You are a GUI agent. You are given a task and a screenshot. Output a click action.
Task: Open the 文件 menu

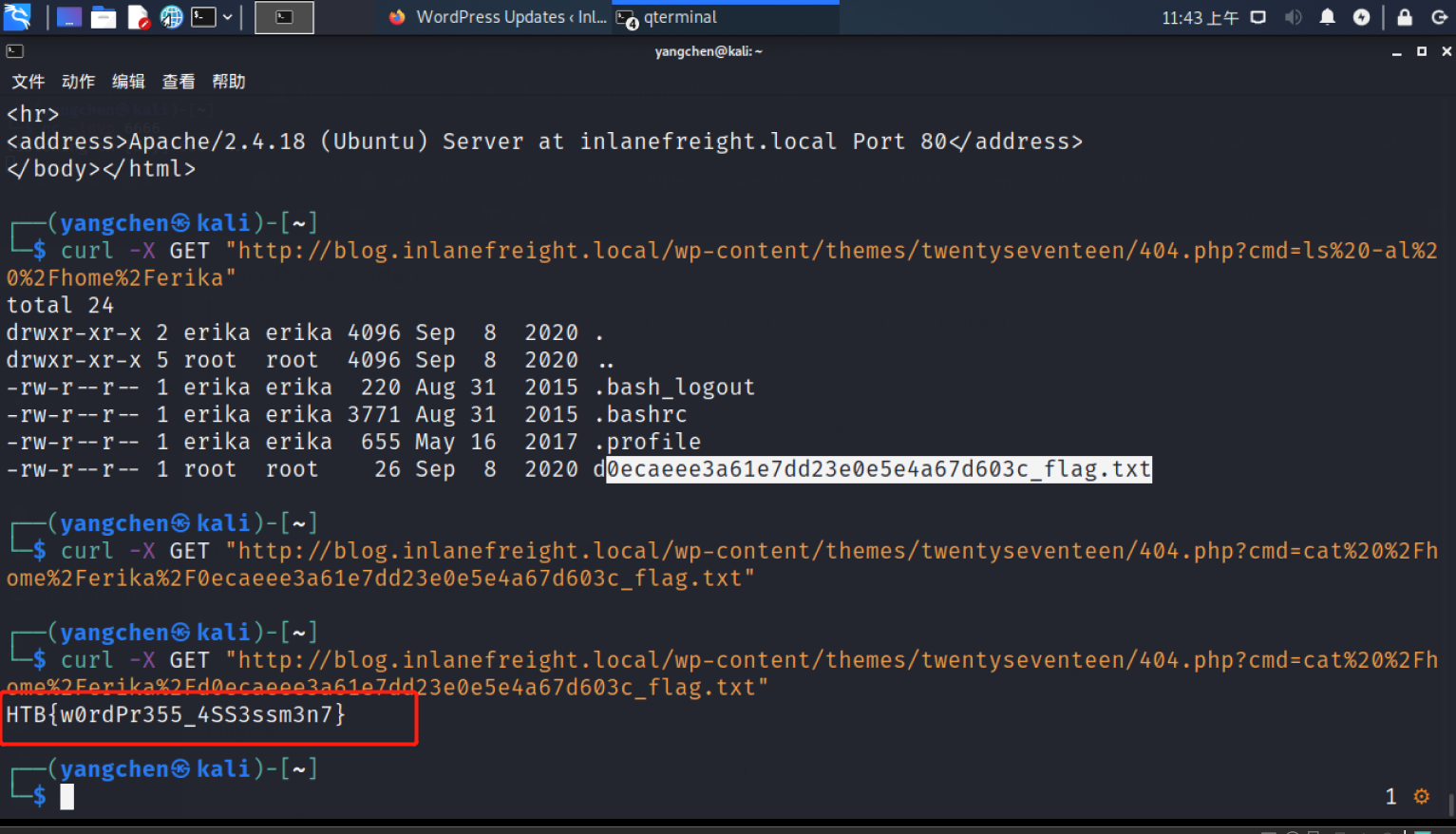click(x=28, y=82)
